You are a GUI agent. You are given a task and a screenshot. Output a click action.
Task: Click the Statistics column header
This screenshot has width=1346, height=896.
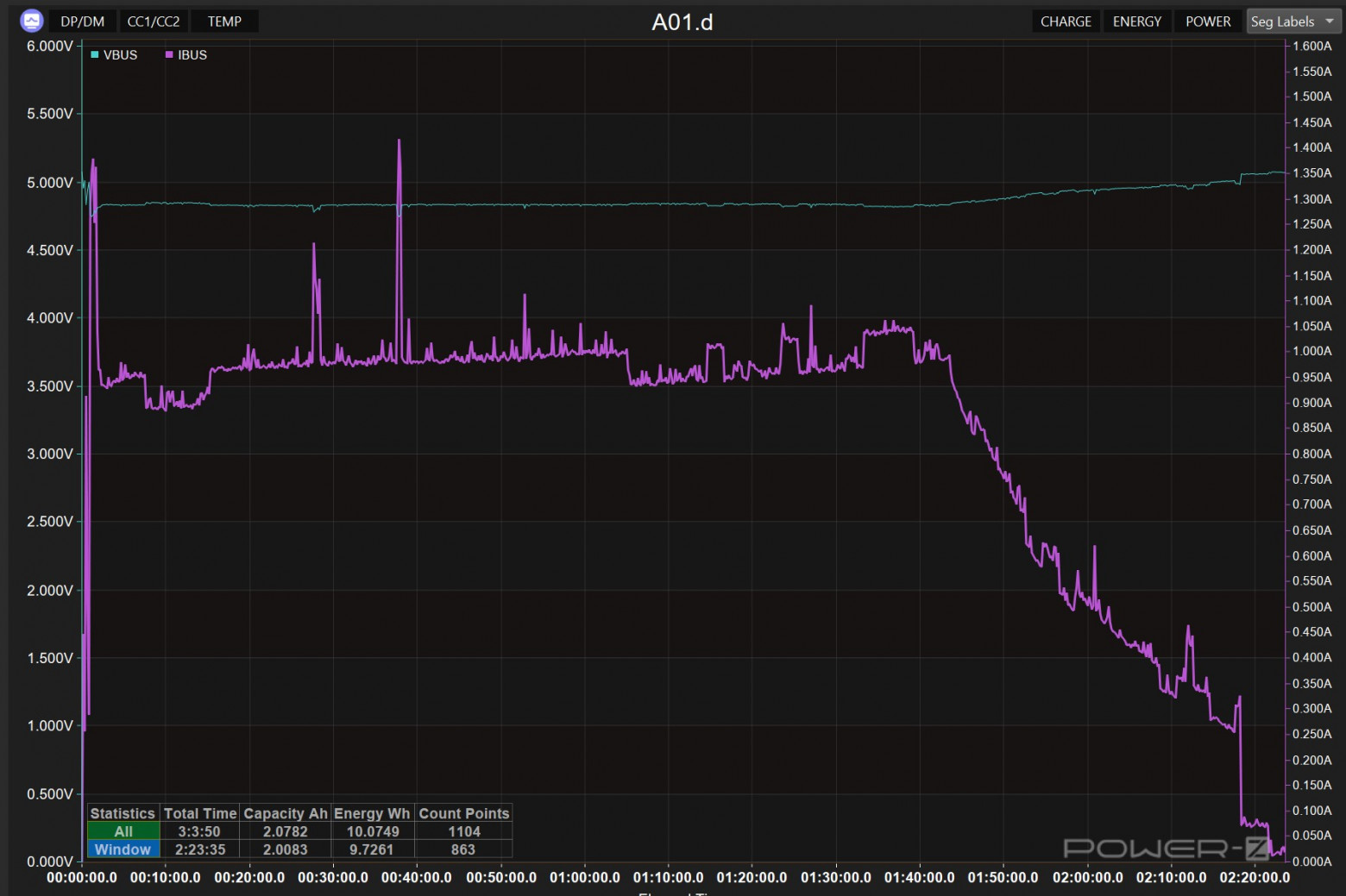point(123,813)
